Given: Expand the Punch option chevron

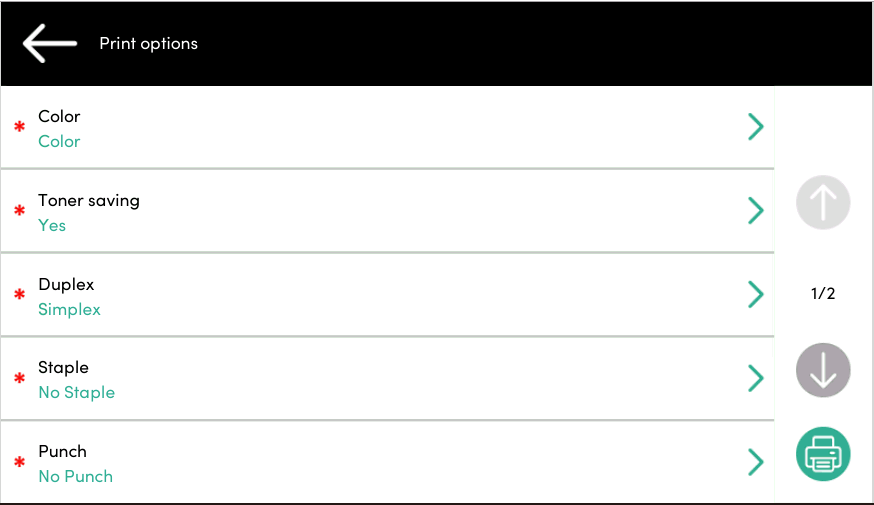Looking at the screenshot, I should [x=756, y=462].
